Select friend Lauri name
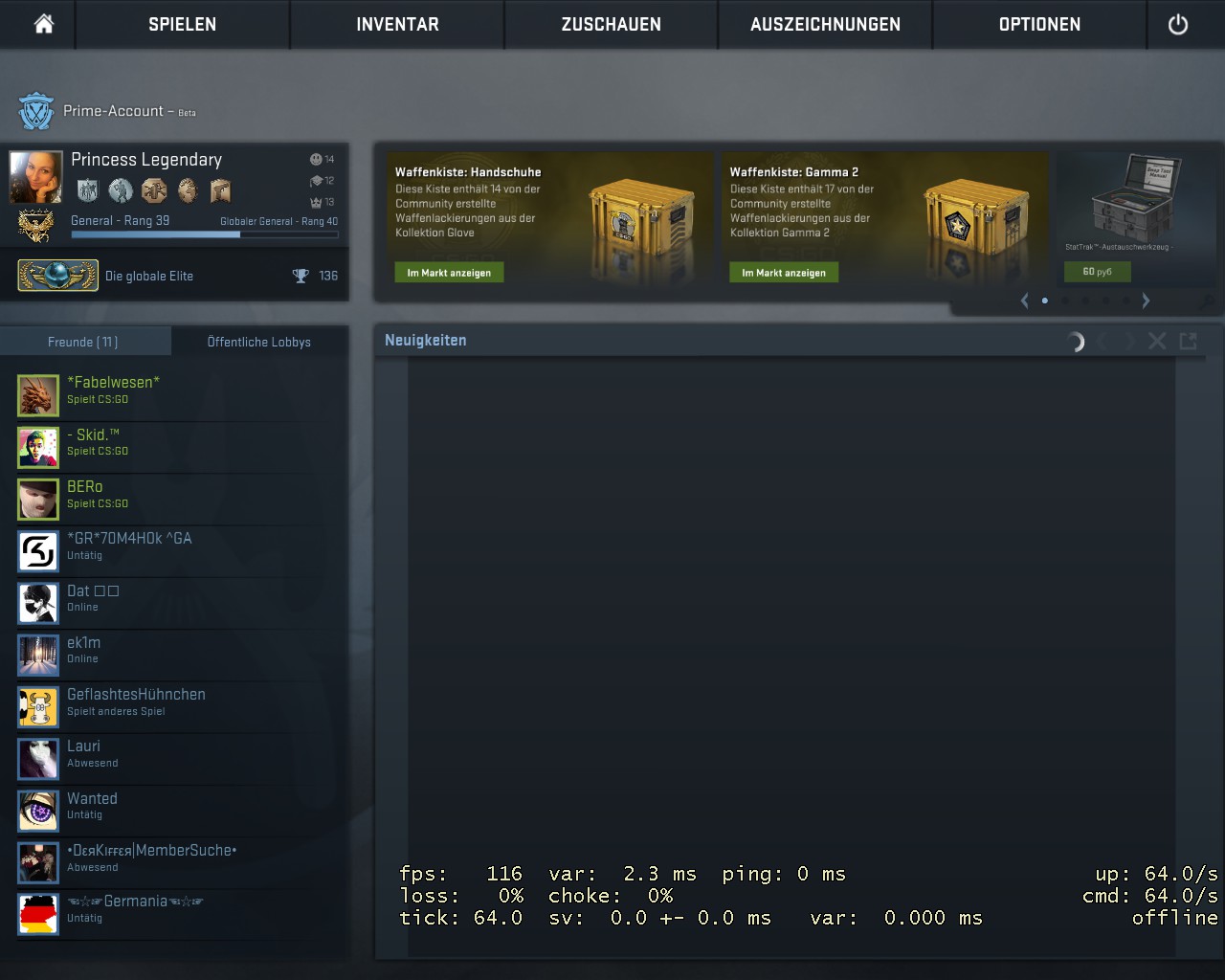1225x980 pixels. (x=83, y=746)
